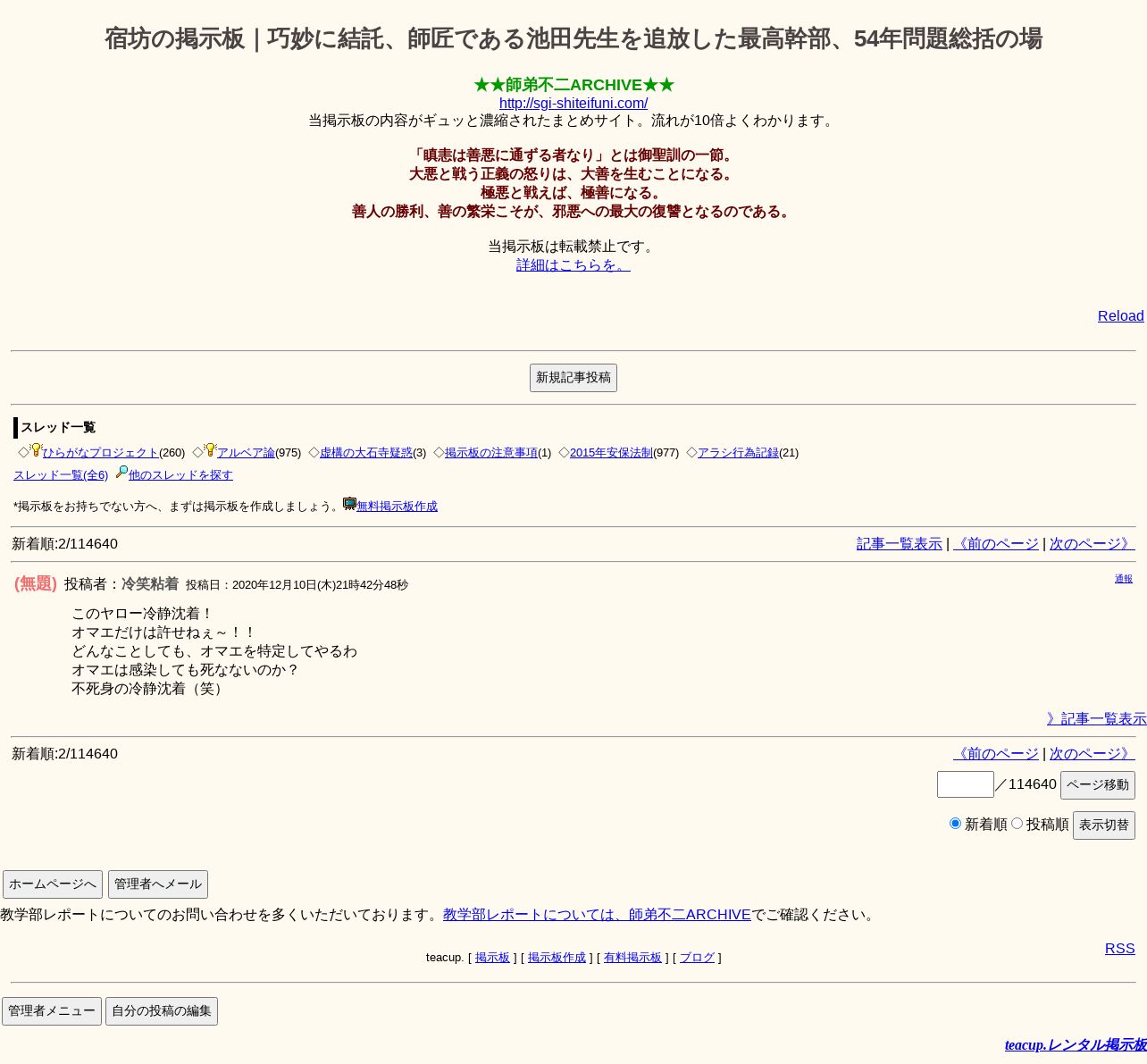Click the lightbulb icon before アルベア論
The width and height of the screenshot is (1147, 1064).
pos(210,450)
